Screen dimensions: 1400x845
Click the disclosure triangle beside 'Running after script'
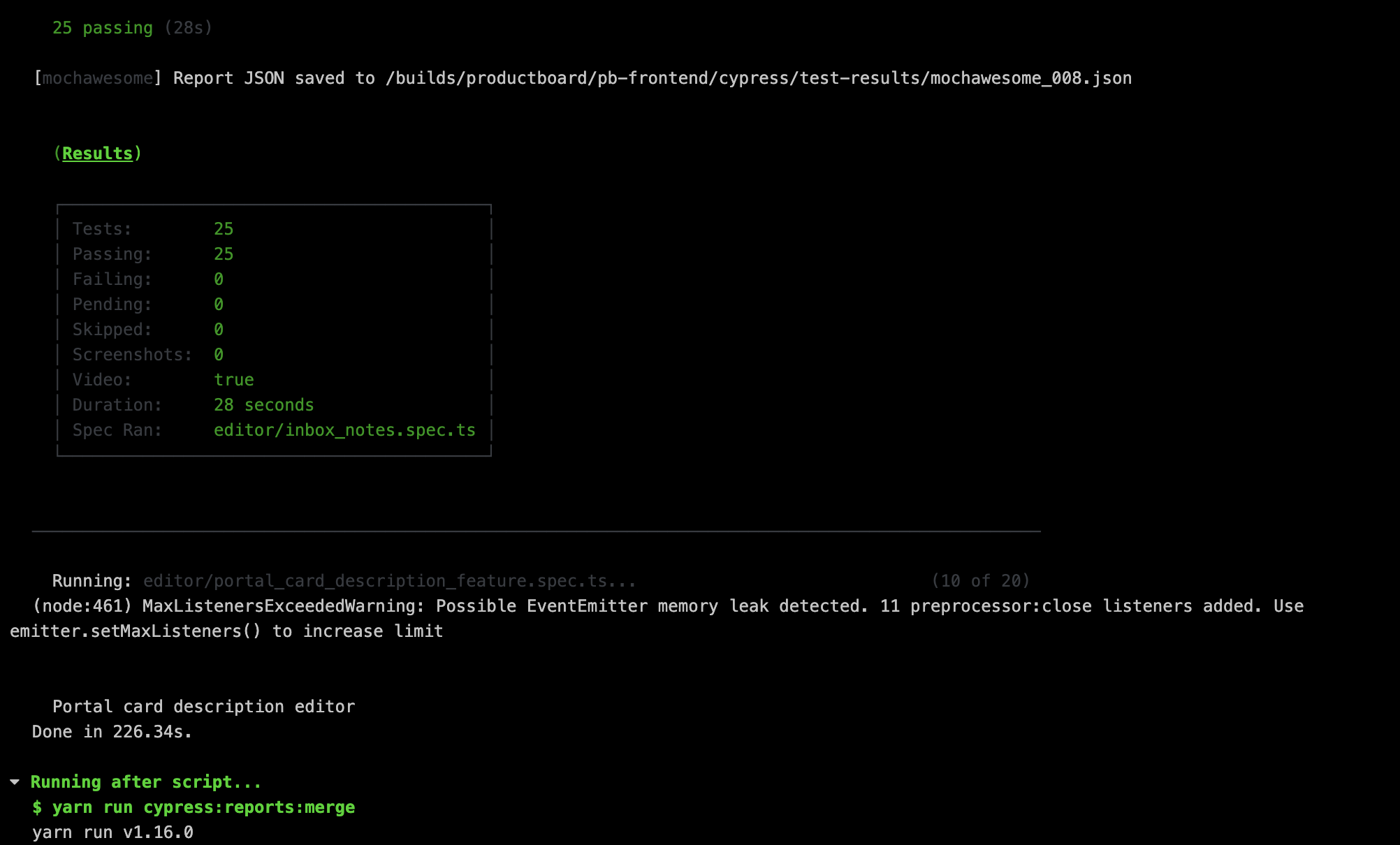tap(13, 781)
